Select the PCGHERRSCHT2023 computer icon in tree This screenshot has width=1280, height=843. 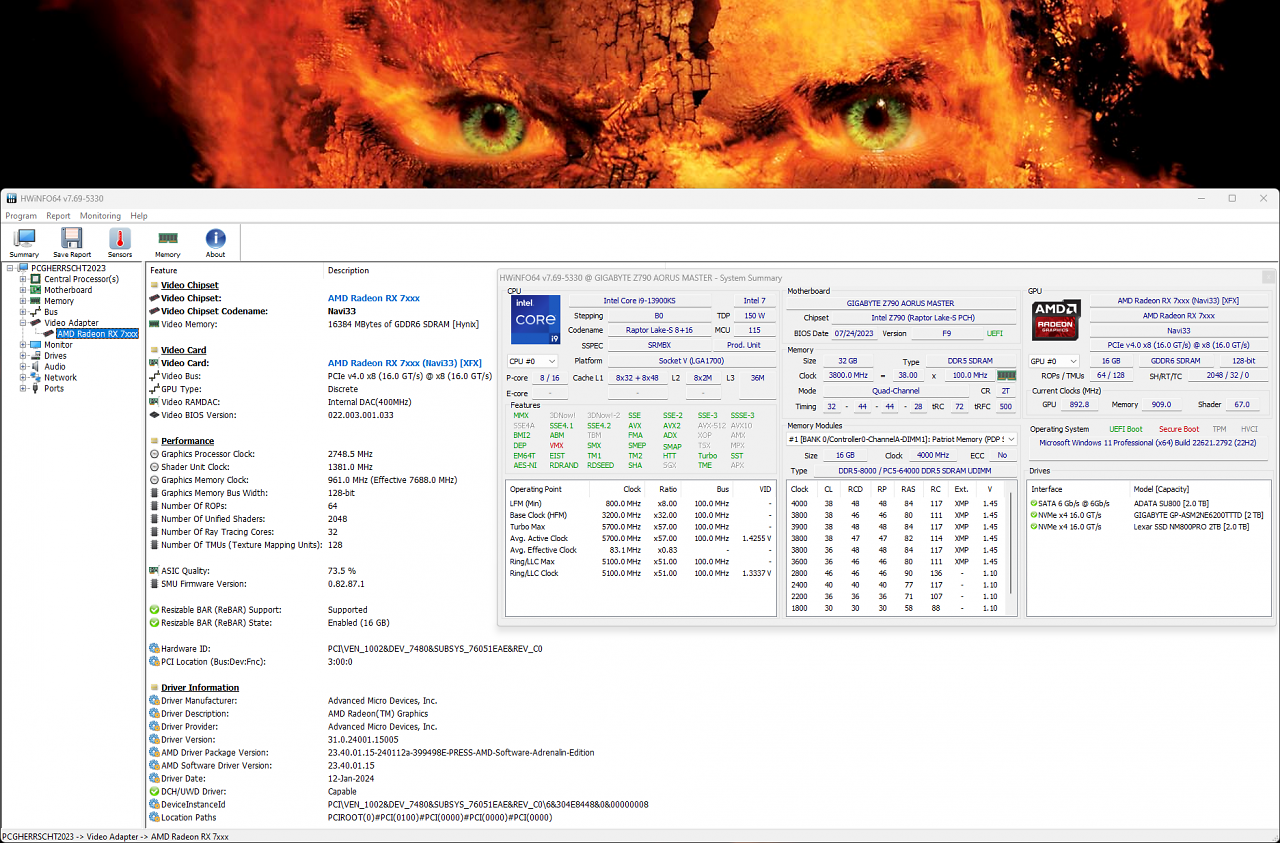tap(24, 268)
